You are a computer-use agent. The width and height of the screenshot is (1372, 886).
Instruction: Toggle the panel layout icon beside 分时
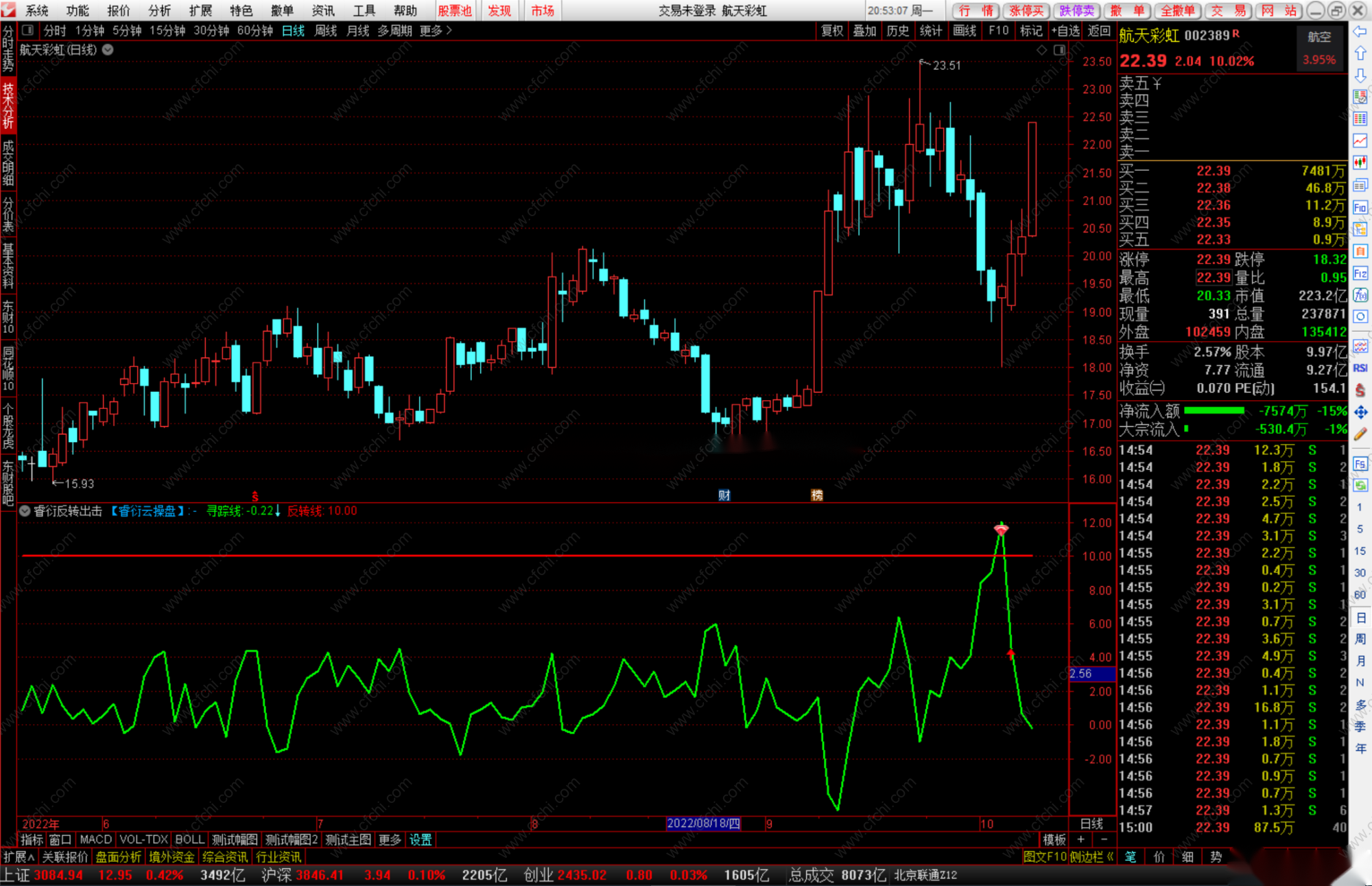point(27,30)
